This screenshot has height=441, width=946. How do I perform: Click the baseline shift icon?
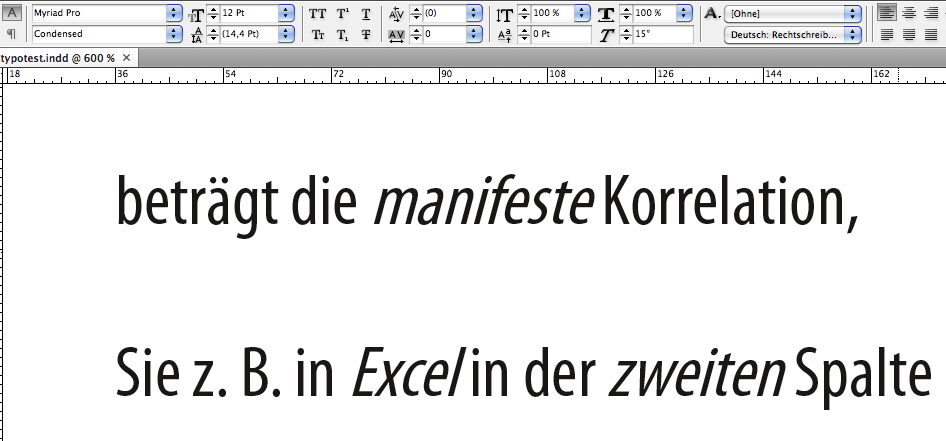pos(504,36)
